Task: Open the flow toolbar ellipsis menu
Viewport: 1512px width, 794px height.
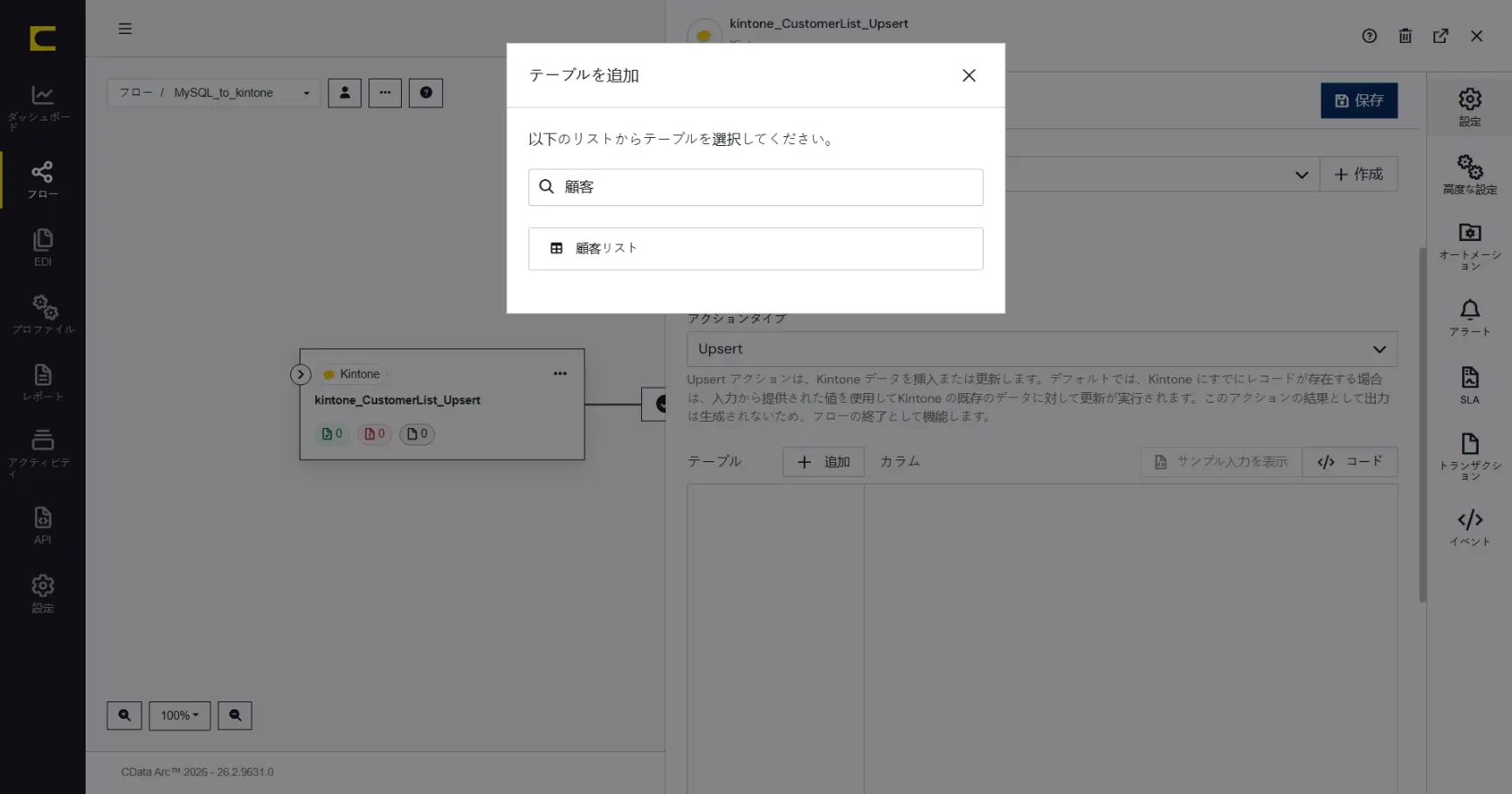Action: [385, 93]
